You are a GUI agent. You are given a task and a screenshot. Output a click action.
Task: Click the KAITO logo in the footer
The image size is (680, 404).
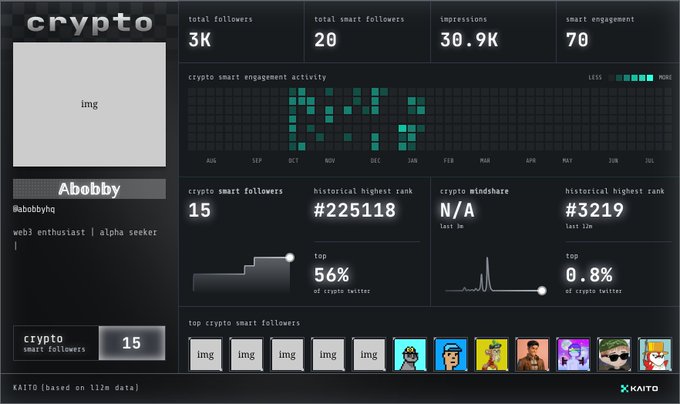coord(639,388)
